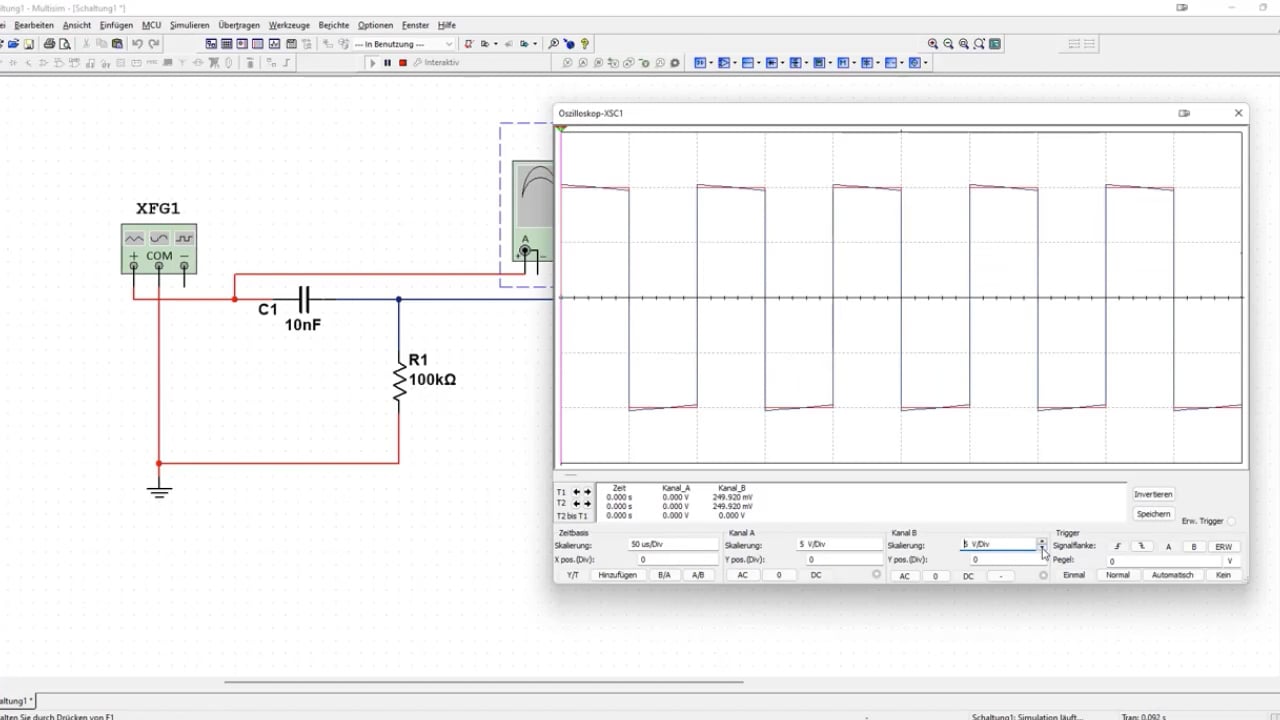Select AC coupling for Kanal B
Viewport: 1280px width, 720px height.
(x=904, y=576)
